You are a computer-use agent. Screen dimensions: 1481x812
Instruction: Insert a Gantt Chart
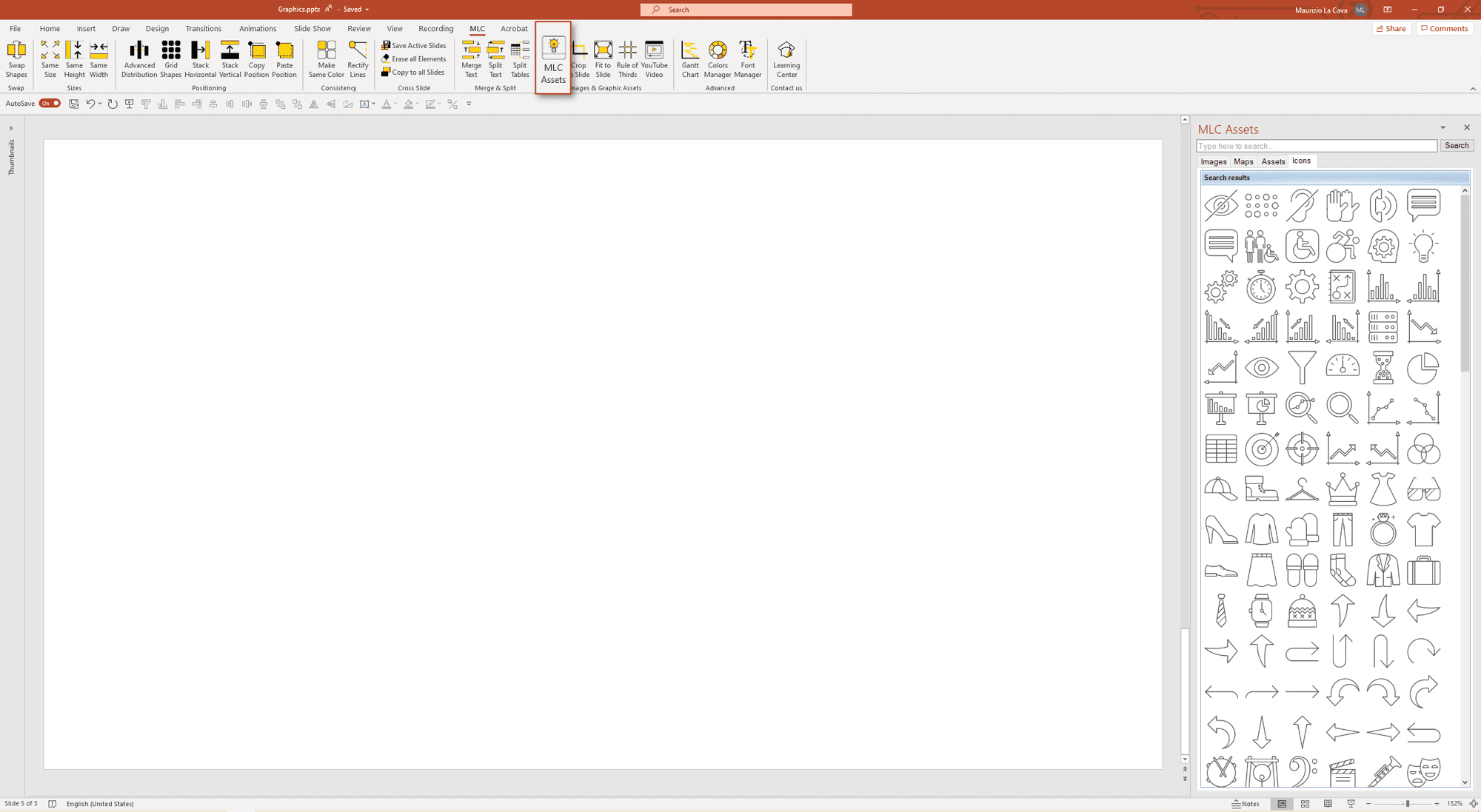point(690,59)
